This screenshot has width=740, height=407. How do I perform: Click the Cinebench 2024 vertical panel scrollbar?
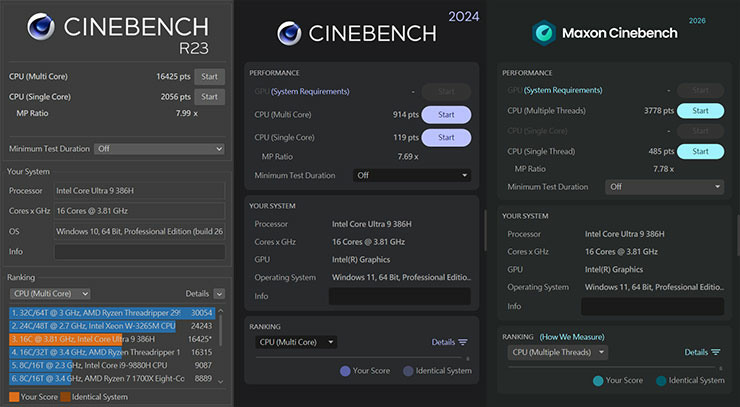pos(485,230)
